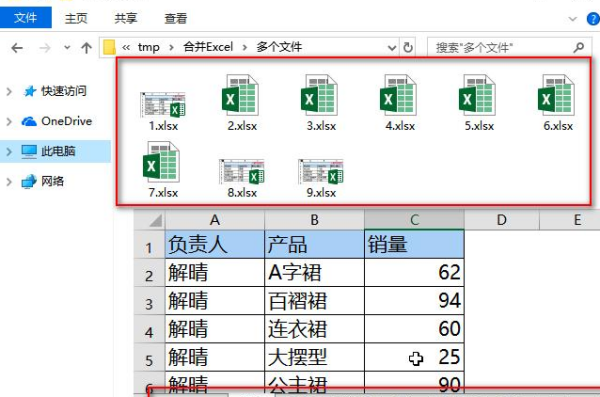This screenshot has height=397, width=600.
Task: Switch to the 共享 ribbon tab
Action: [x=126, y=18]
